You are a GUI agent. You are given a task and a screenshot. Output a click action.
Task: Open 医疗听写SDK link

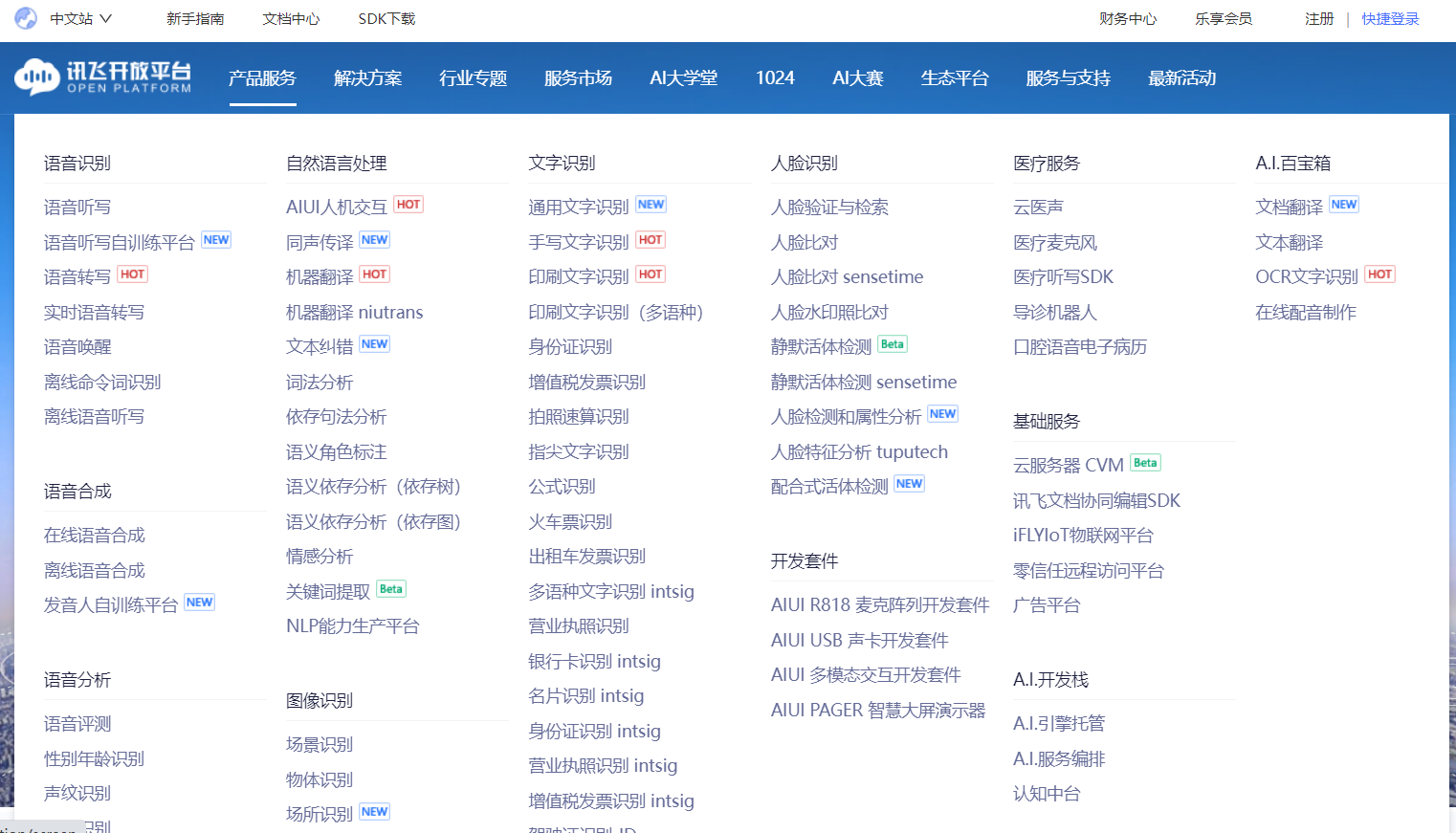point(1064,276)
